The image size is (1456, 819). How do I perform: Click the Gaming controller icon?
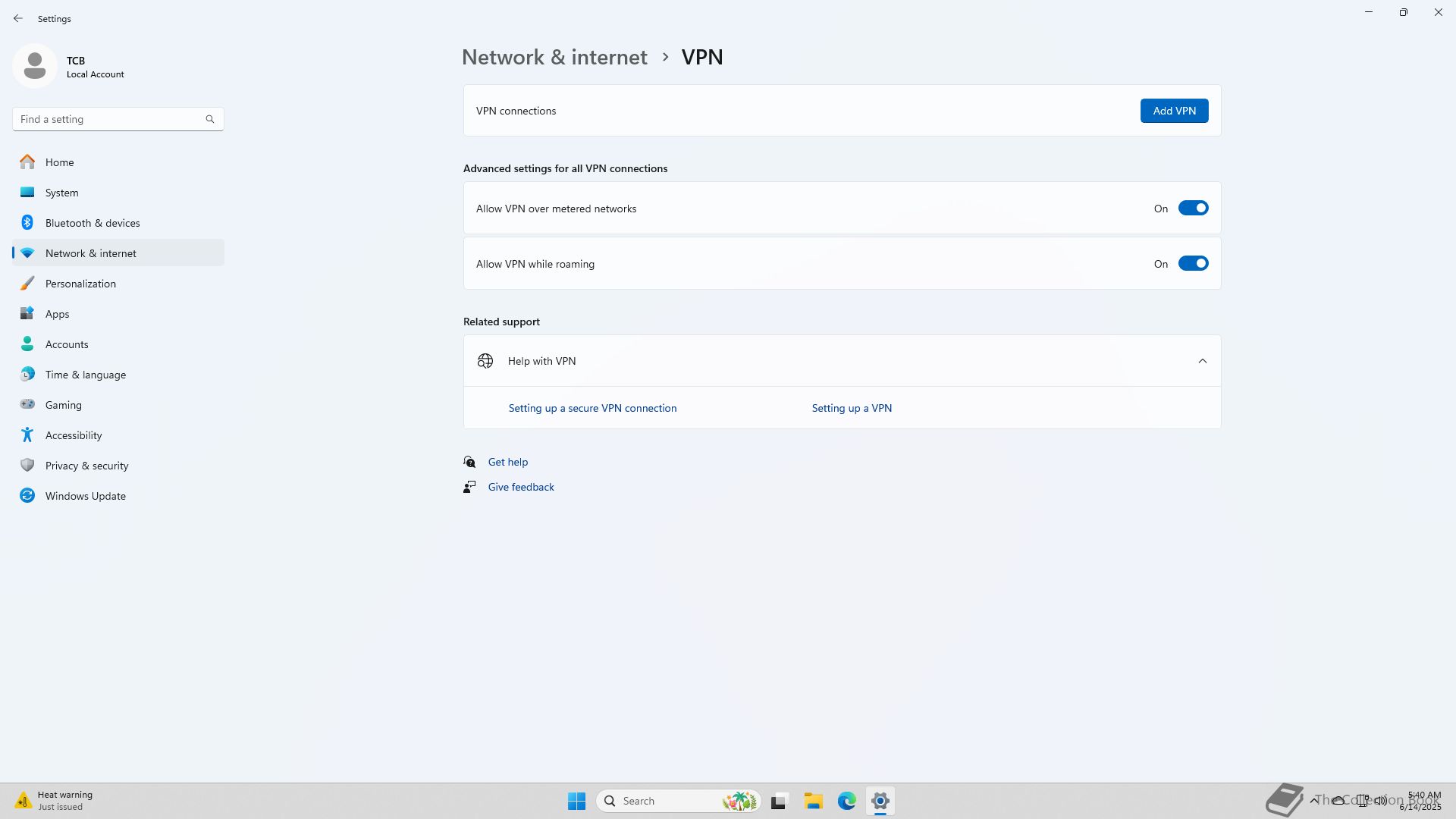point(27,405)
